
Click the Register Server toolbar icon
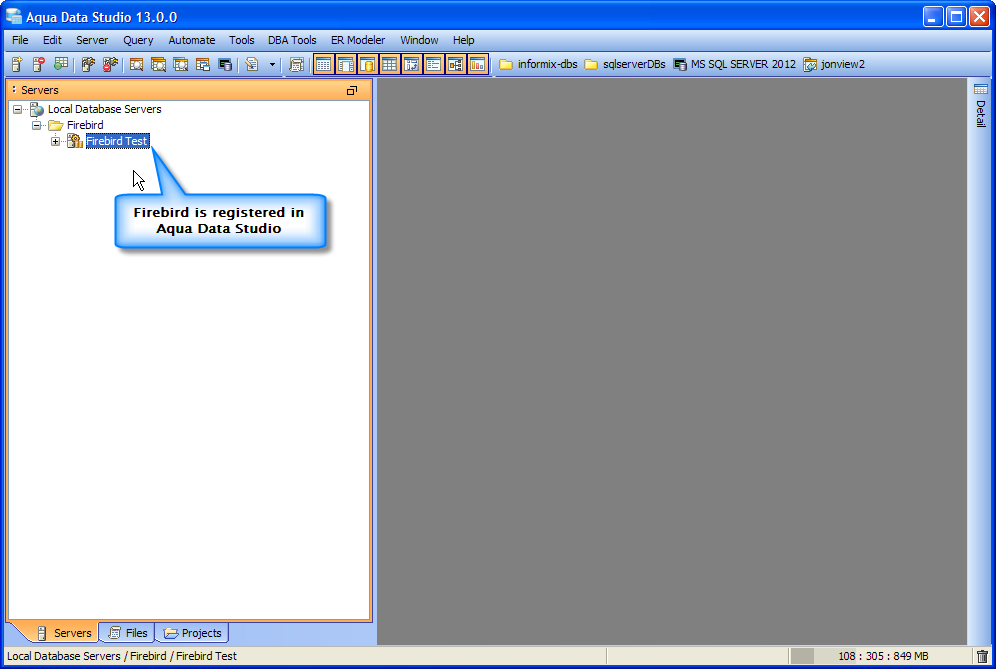click(x=17, y=64)
